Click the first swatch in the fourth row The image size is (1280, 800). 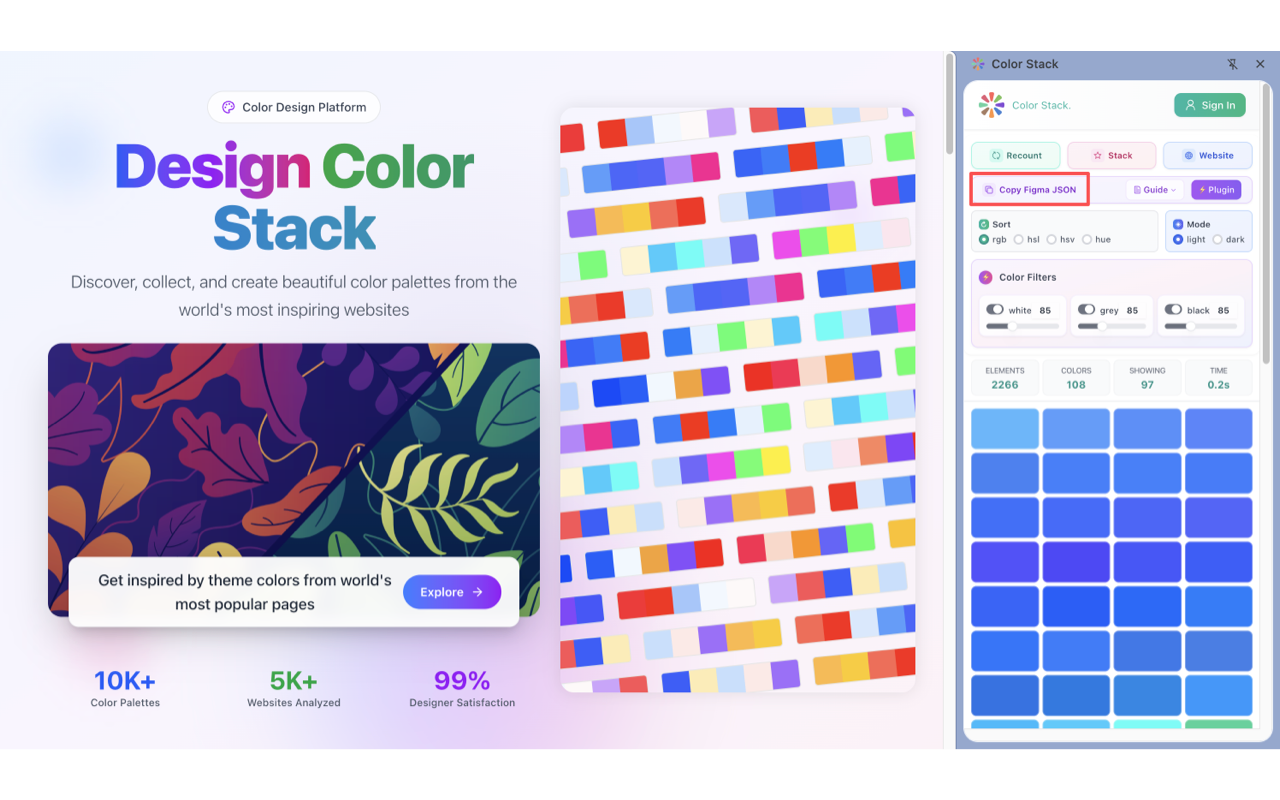(x=1005, y=562)
